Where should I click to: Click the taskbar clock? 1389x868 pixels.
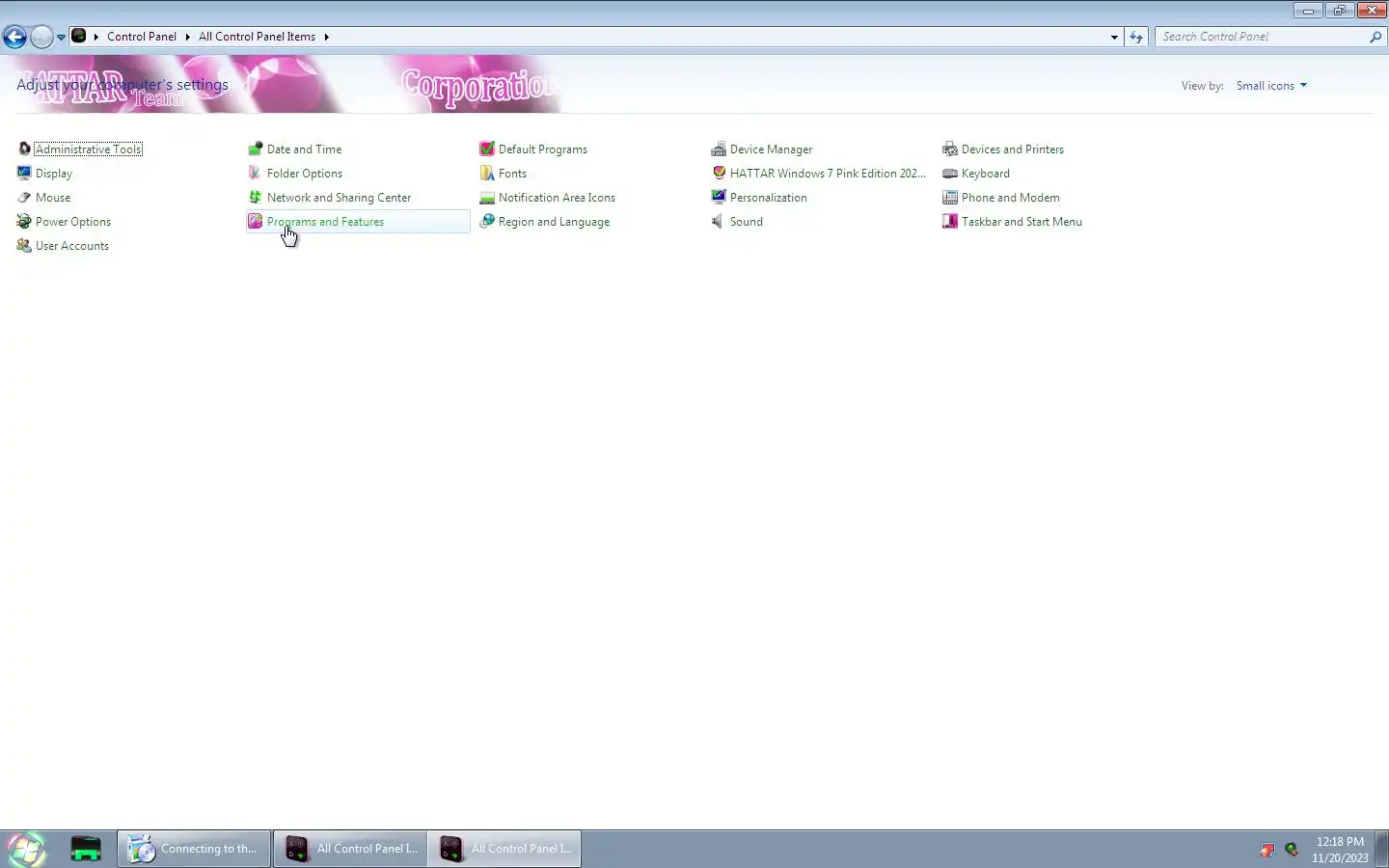point(1340,849)
